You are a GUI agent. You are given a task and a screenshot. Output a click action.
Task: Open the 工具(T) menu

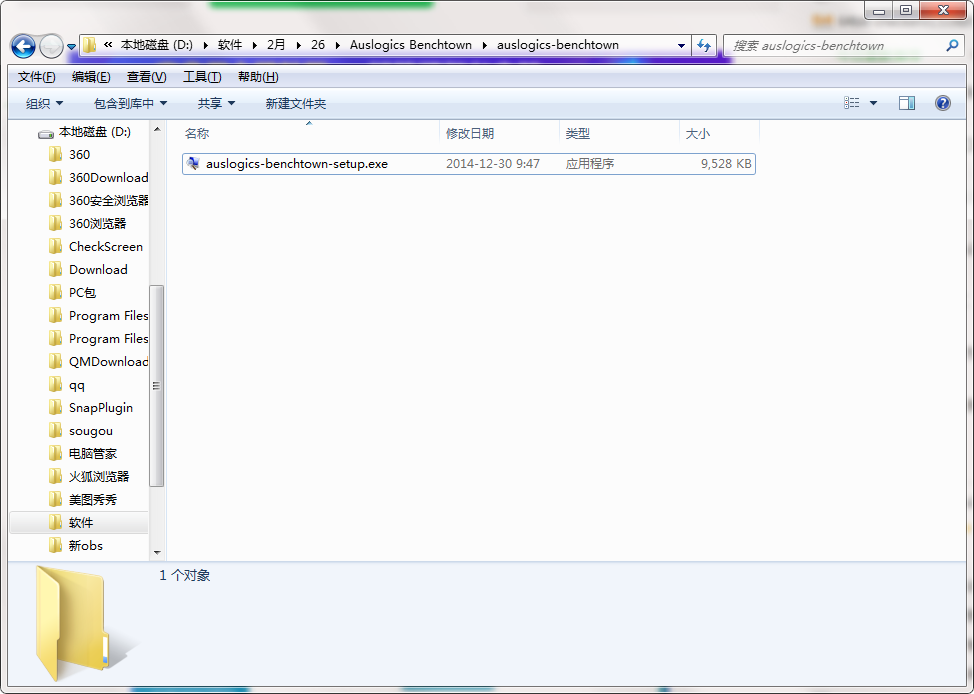(202, 76)
